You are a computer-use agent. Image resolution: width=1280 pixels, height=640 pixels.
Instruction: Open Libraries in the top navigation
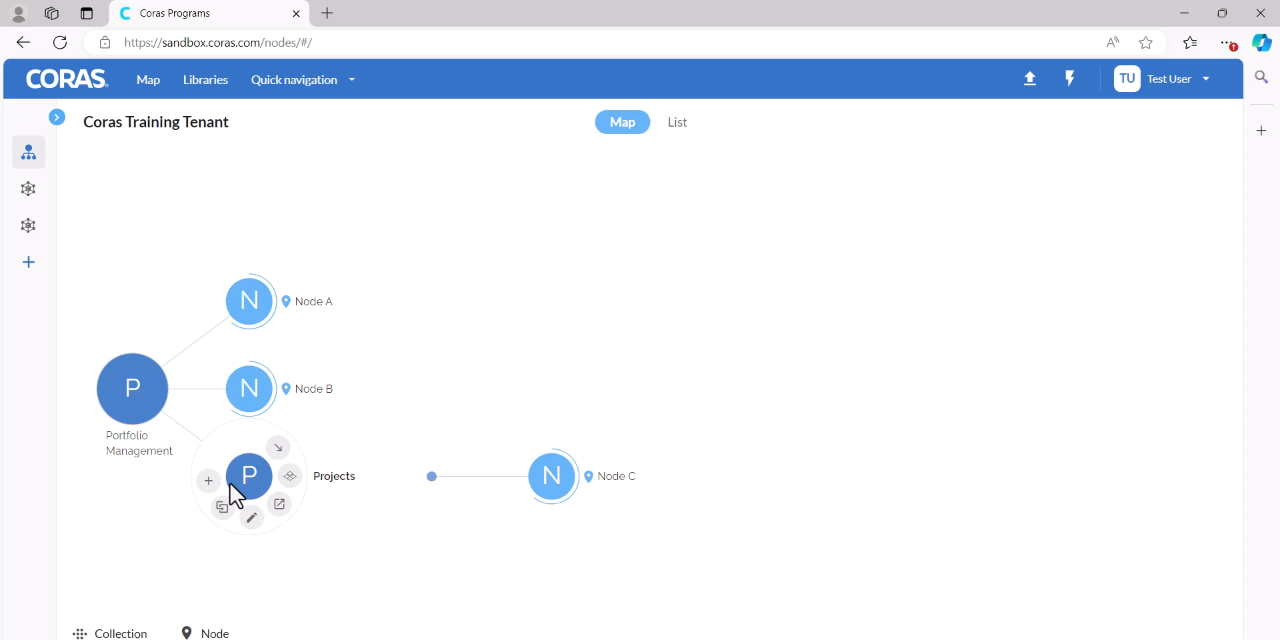(x=205, y=80)
